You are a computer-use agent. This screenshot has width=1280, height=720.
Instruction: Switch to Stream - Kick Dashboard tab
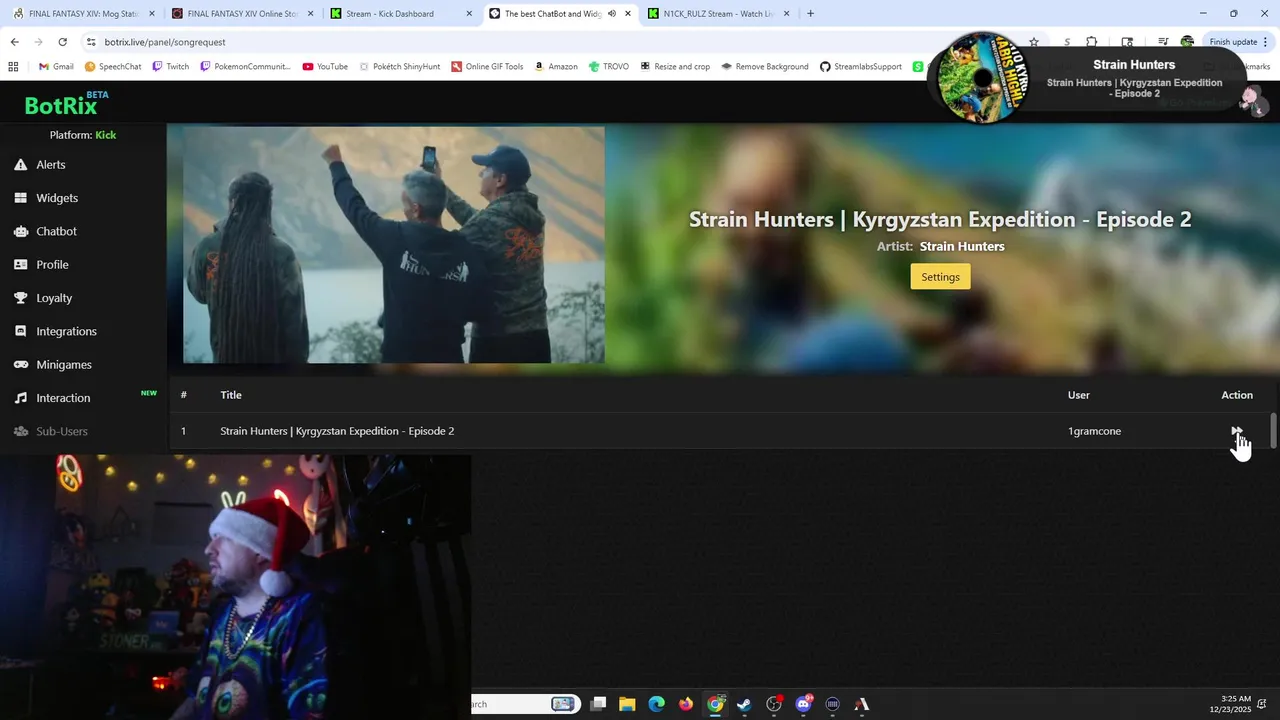pos(400,14)
